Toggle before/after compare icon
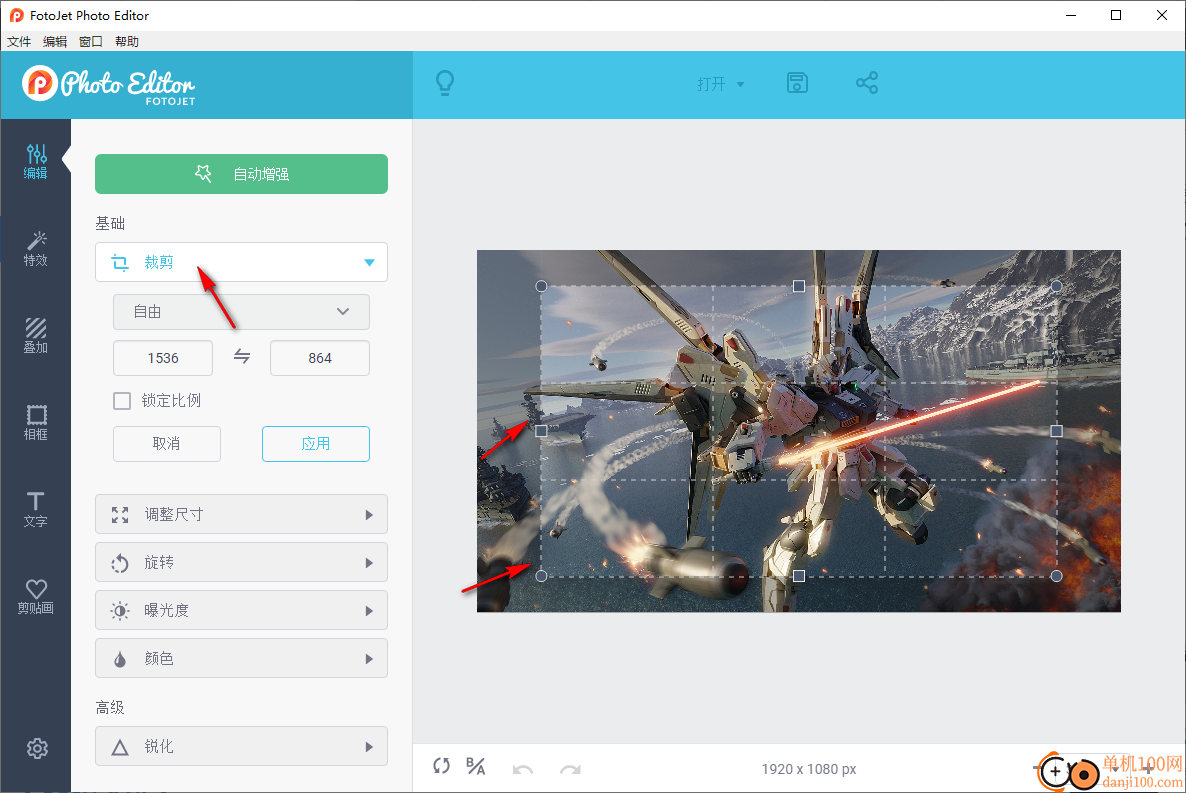Image resolution: width=1186 pixels, height=793 pixels. pyautogui.click(x=476, y=766)
